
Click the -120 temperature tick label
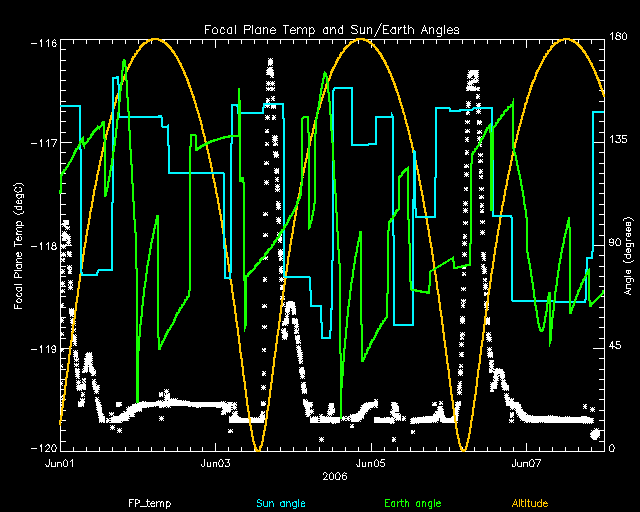pos(42,449)
